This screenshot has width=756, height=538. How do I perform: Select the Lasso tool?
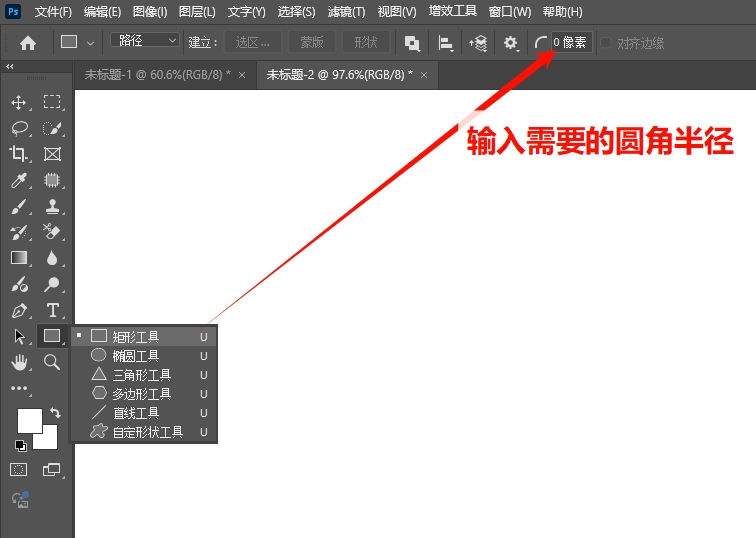19,128
